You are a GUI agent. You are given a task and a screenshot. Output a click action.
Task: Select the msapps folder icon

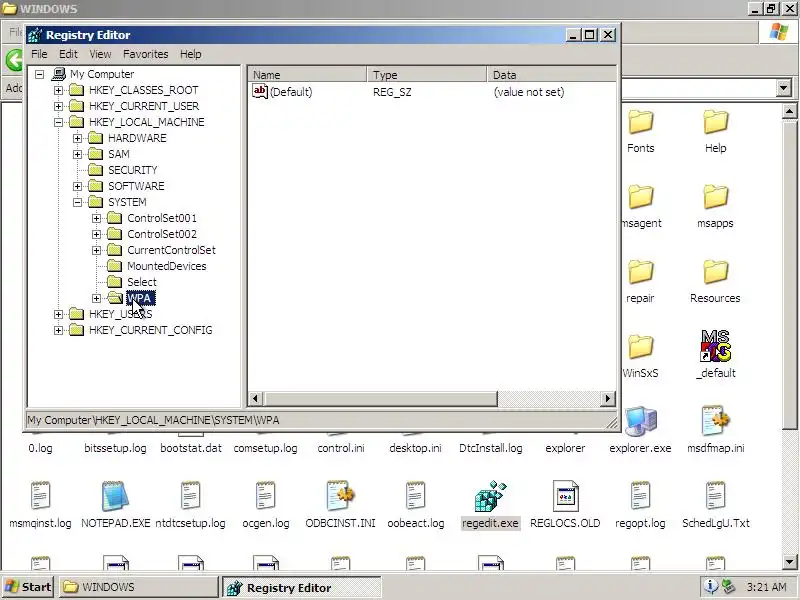715,197
